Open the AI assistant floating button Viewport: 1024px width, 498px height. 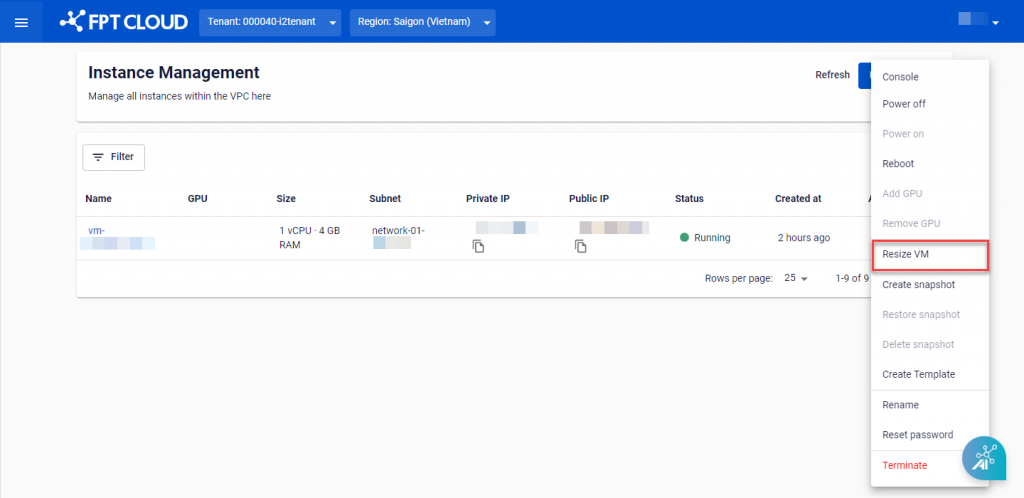coord(984,456)
